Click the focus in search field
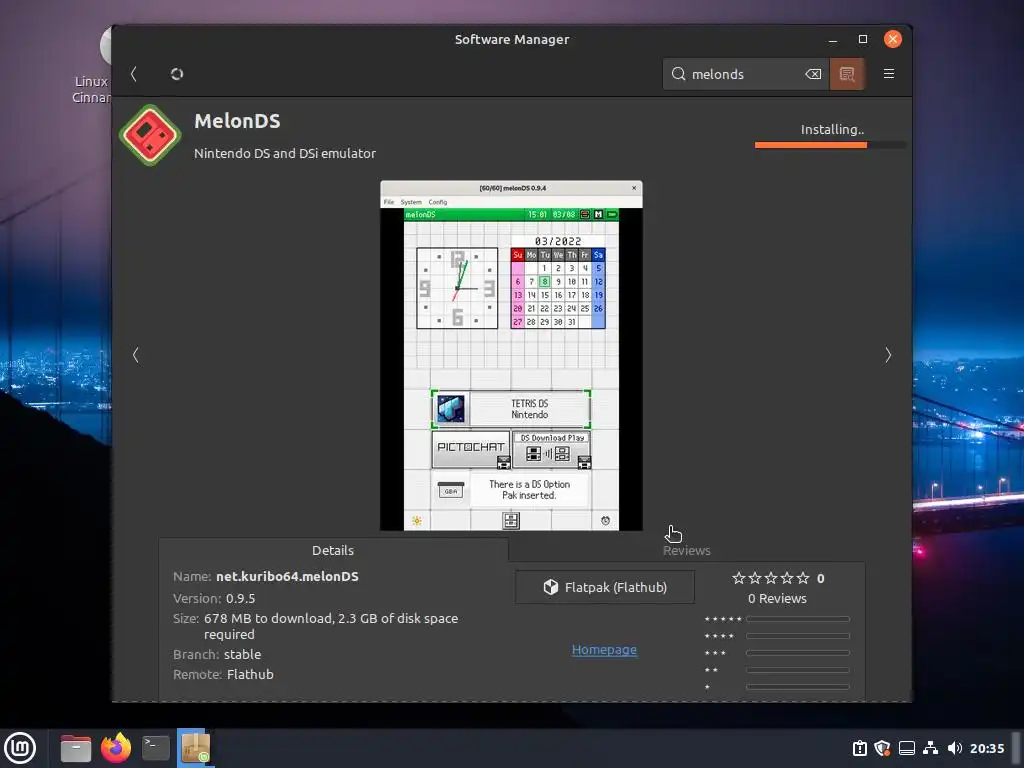The height and width of the screenshot is (768, 1024). (x=746, y=74)
